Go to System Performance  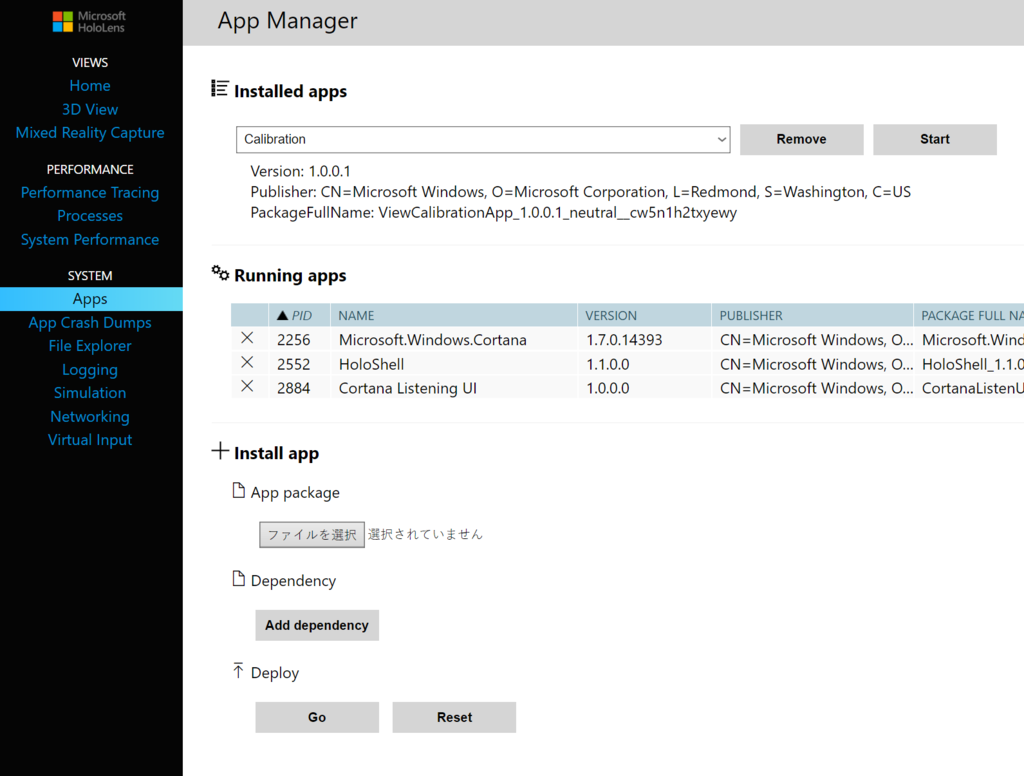point(90,240)
